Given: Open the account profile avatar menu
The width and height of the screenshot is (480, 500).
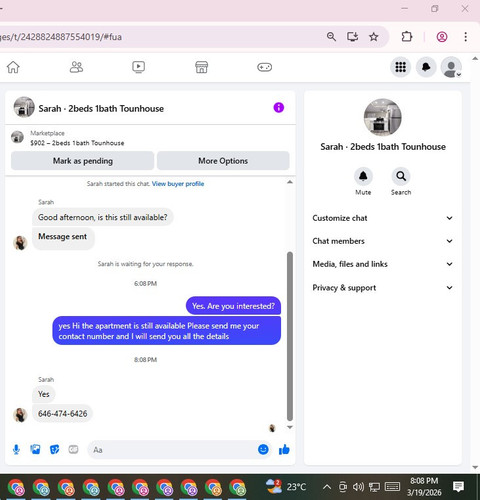Looking at the screenshot, I should pos(451,67).
